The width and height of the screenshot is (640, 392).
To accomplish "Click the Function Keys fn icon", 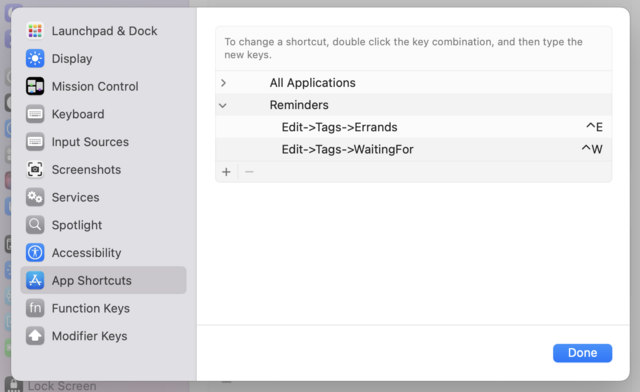I will pyautogui.click(x=35, y=308).
